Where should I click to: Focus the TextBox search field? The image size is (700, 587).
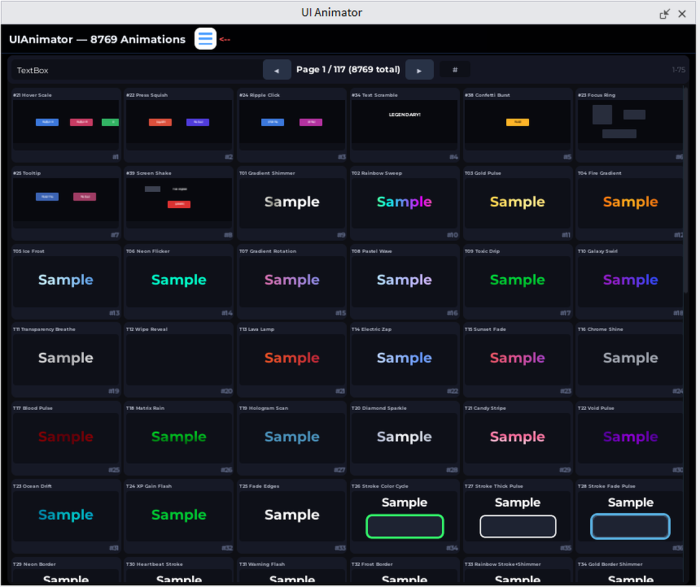coord(136,70)
